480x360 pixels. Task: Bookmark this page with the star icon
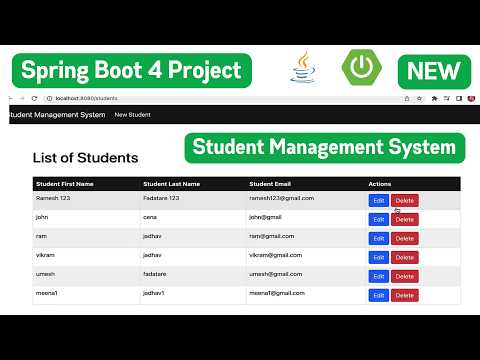(419, 98)
